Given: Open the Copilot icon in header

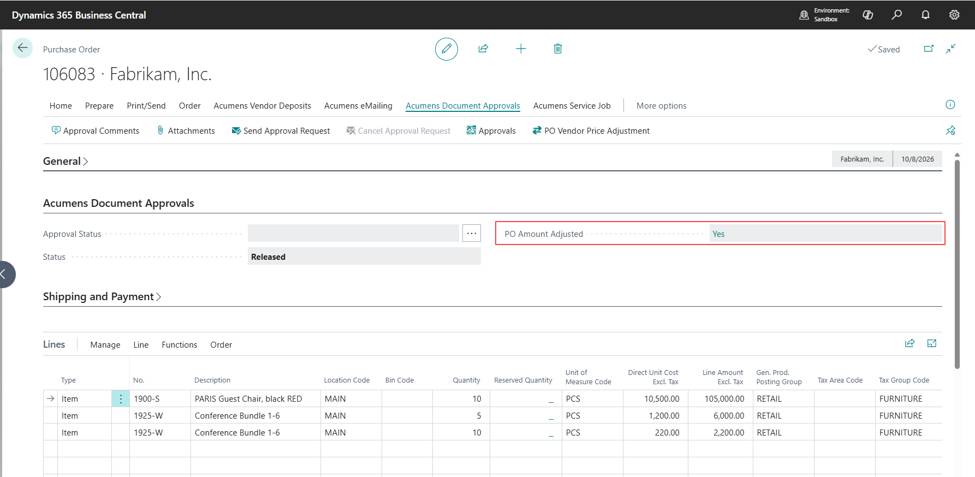Looking at the screenshot, I should [868, 15].
